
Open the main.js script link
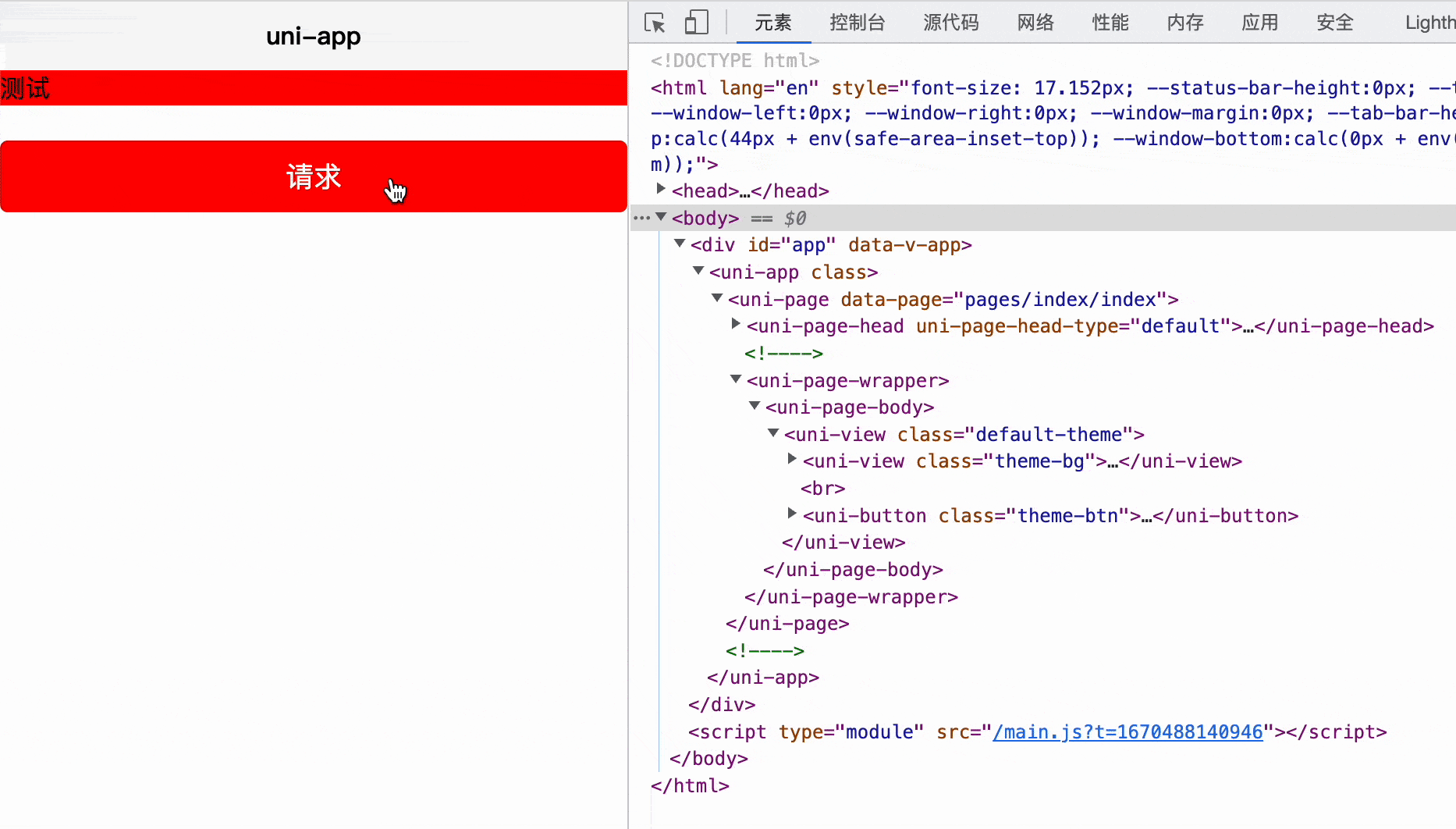click(x=1128, y=732)
